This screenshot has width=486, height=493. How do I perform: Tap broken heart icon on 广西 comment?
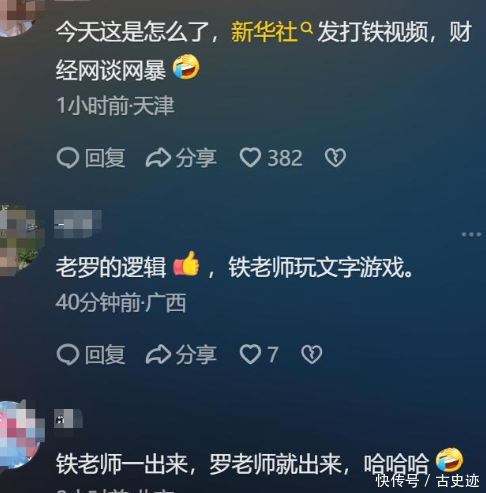tap(312, 354)
